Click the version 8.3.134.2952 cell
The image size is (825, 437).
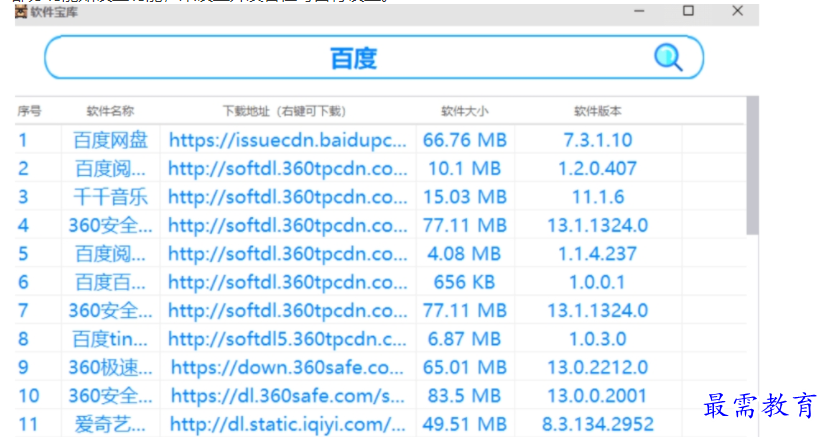598,424
